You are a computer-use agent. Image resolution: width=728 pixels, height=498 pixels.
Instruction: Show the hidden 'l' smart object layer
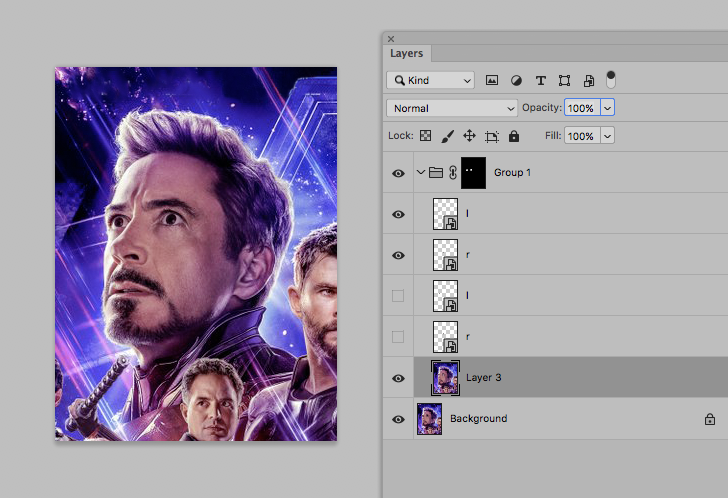(398, 296)
